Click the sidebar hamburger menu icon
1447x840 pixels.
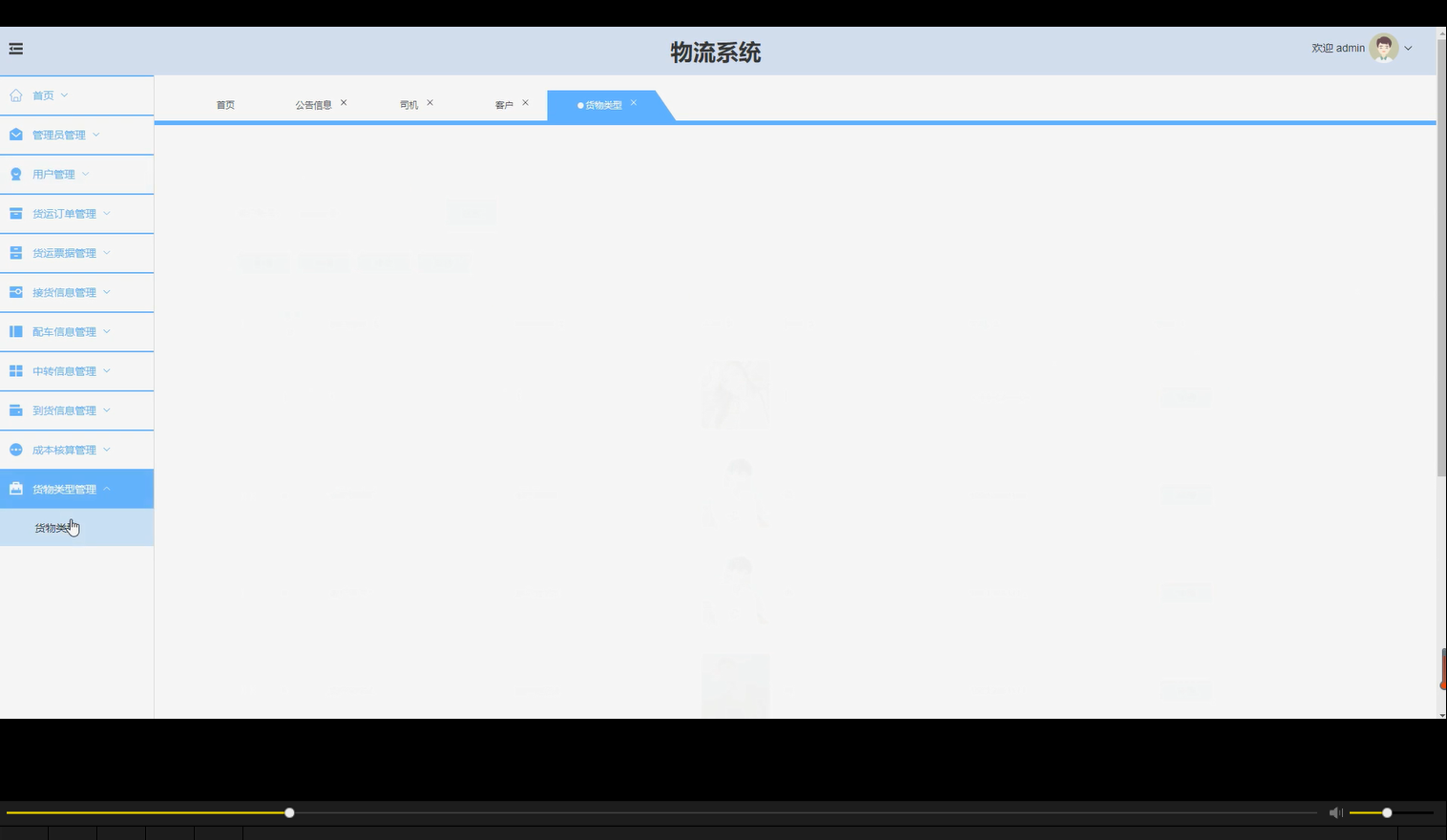coord(15,48)
